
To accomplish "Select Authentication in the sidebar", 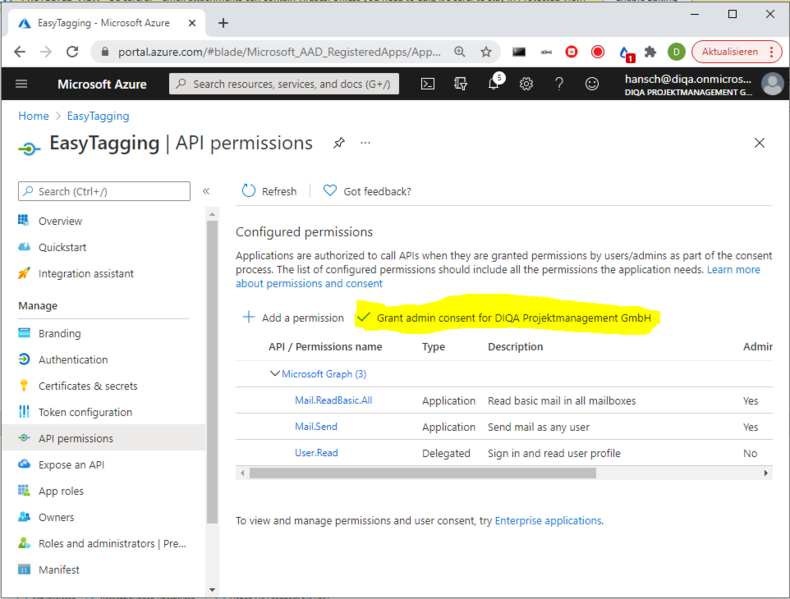I will pos(73,360).
